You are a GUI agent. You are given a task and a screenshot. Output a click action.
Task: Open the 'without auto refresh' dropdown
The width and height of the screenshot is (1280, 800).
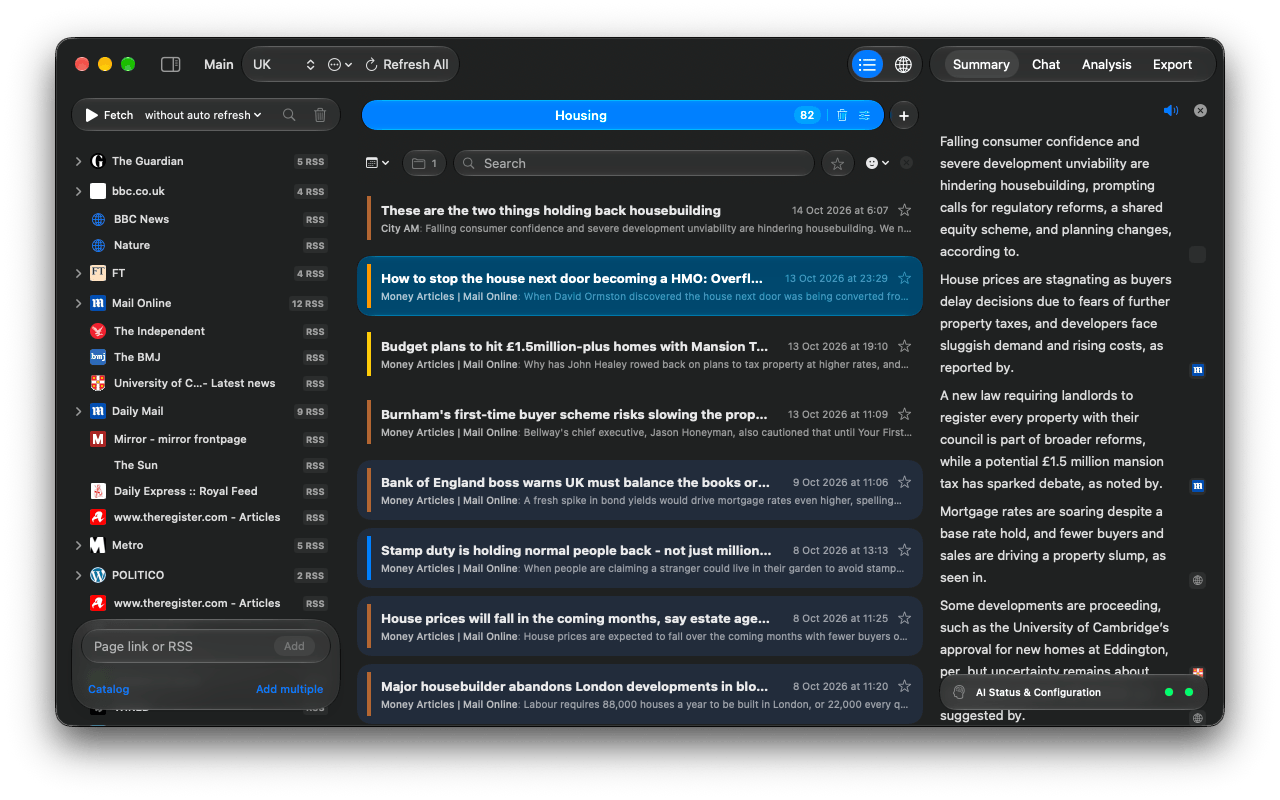pos(203,115)
